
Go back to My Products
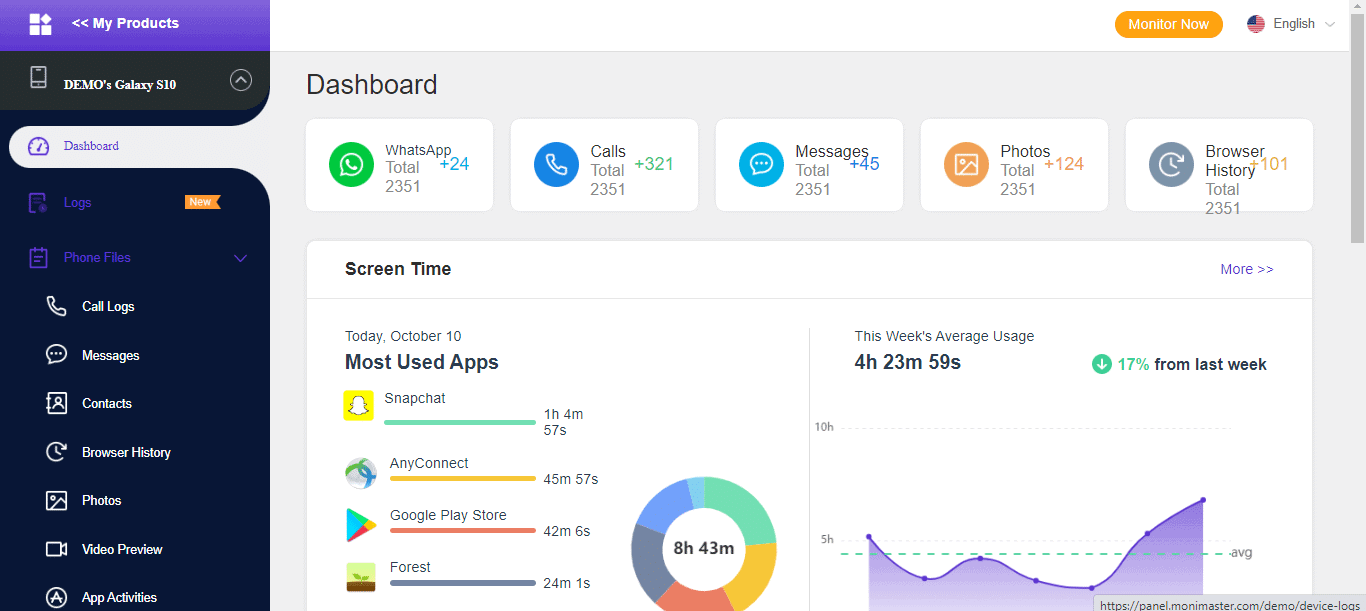pos(125,23)
